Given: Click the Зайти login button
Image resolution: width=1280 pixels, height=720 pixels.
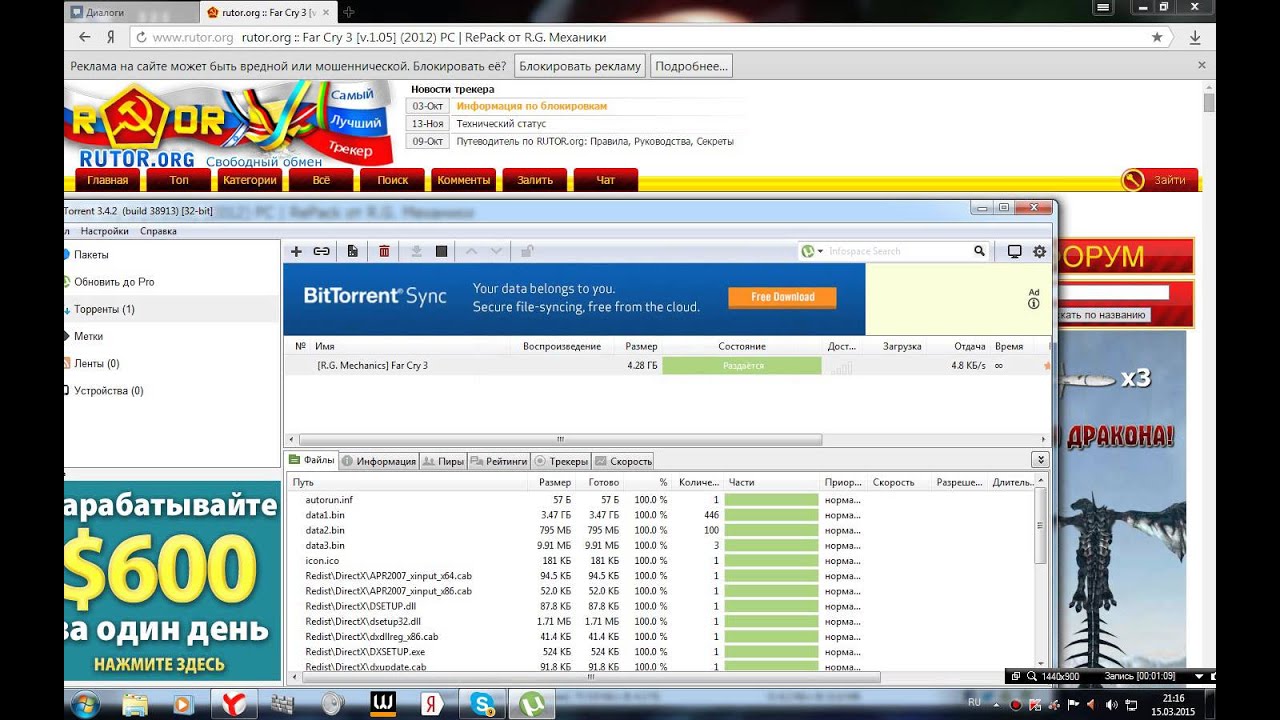Looking at the screenshot, I should [x=1159, y=180].
